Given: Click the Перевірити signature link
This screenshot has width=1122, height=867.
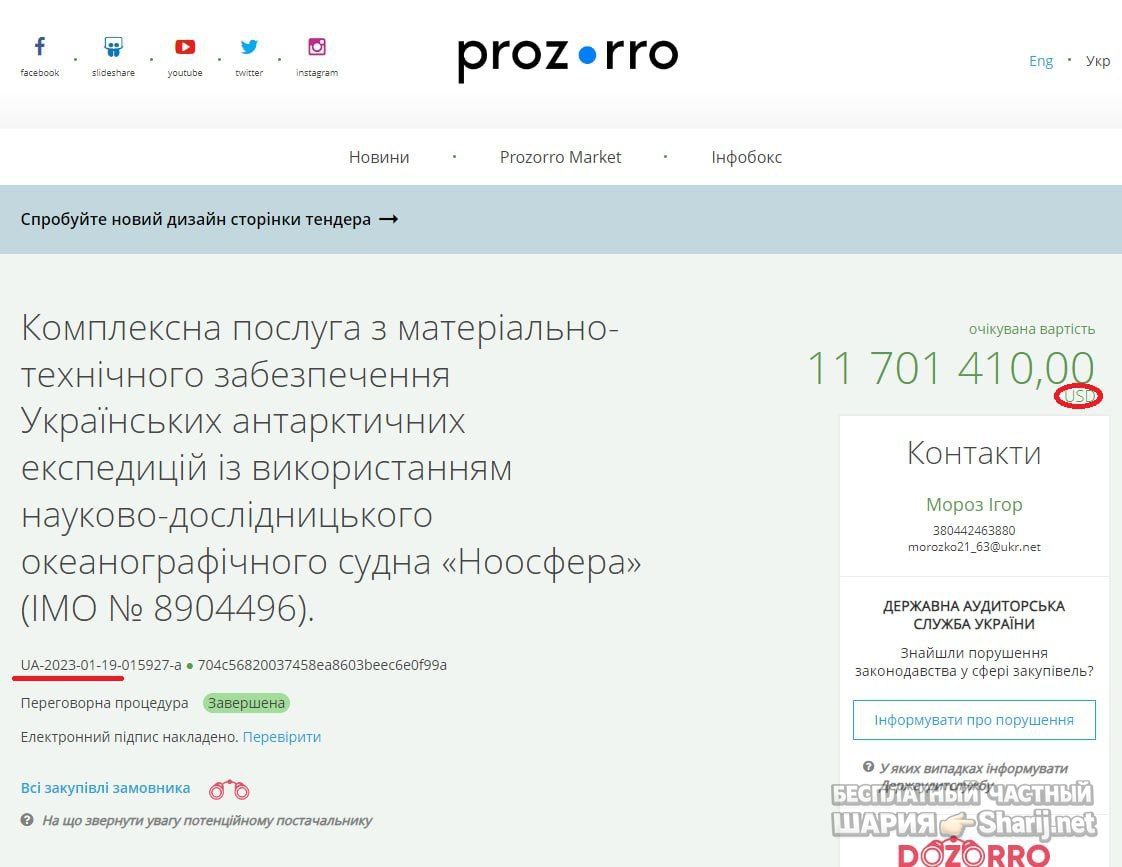Looking at the screenshot, I should coord(282,737).
